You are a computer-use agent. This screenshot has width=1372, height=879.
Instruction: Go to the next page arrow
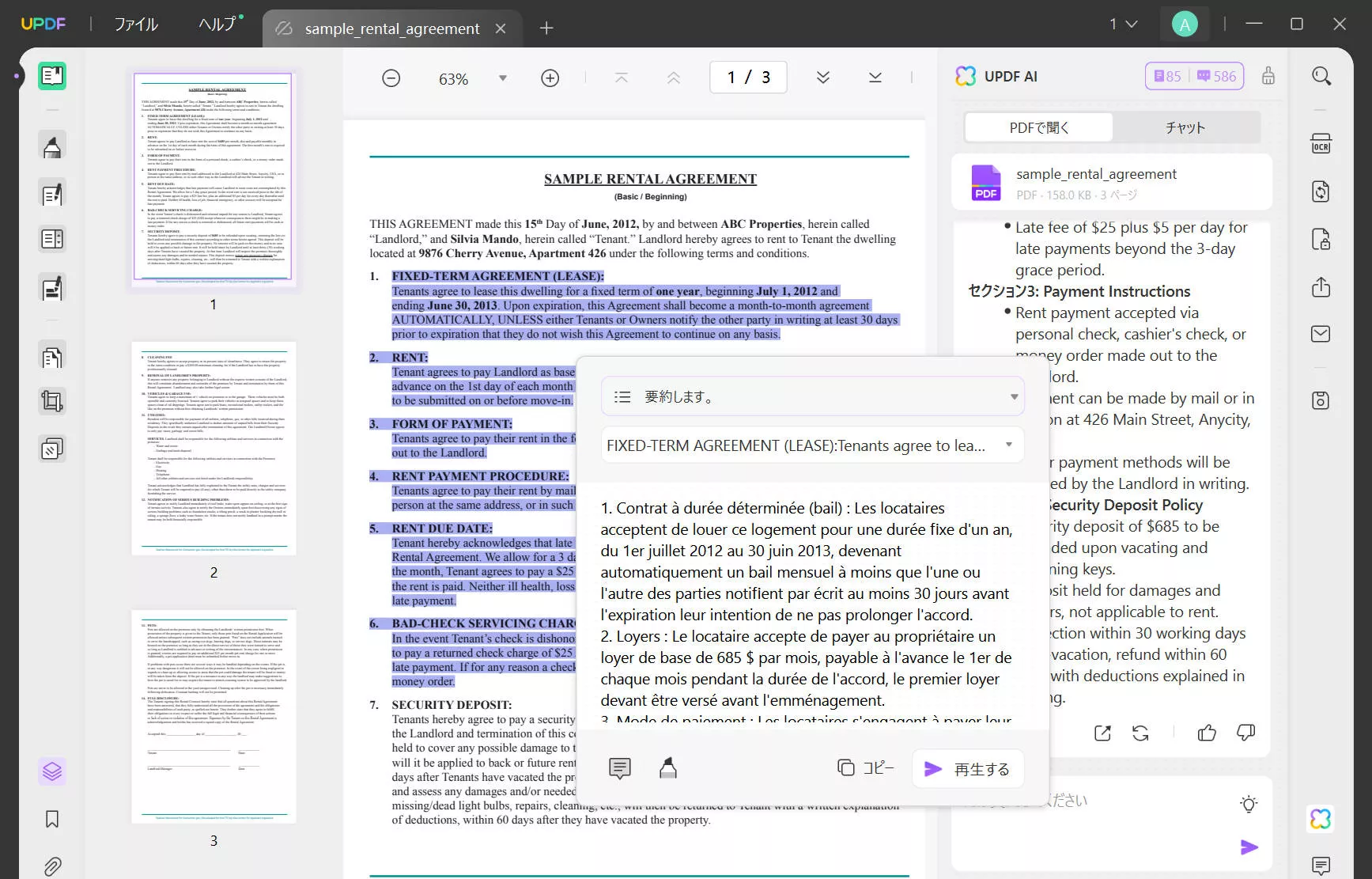[x=823, y=78]
